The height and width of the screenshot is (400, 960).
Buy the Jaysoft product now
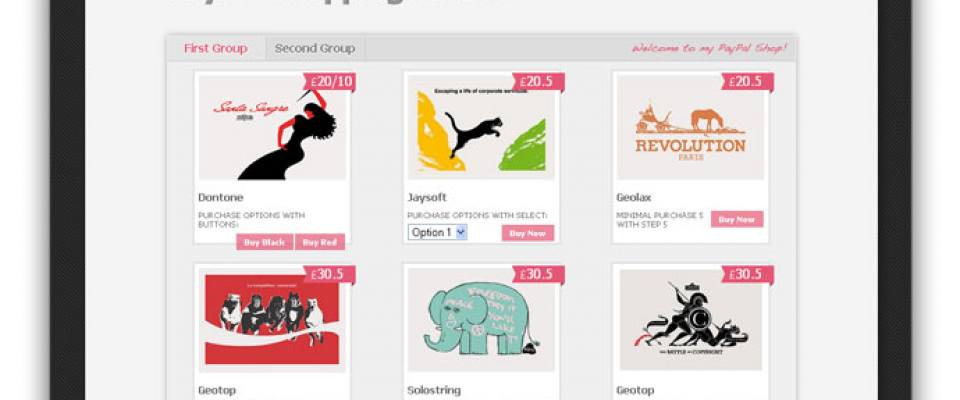[528, 233]
